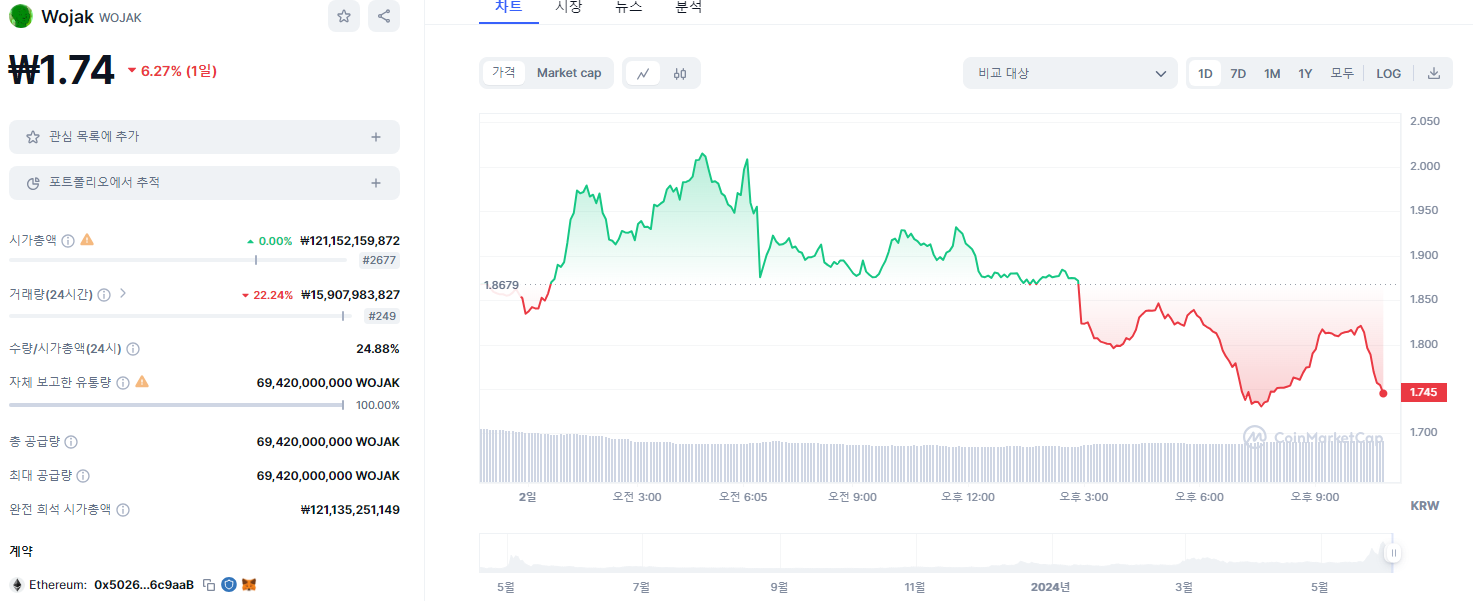This screenshot has width=1473, height=601.
Task: Open info icon beside 자체 보고한 유통량
Action: (123, 383)
